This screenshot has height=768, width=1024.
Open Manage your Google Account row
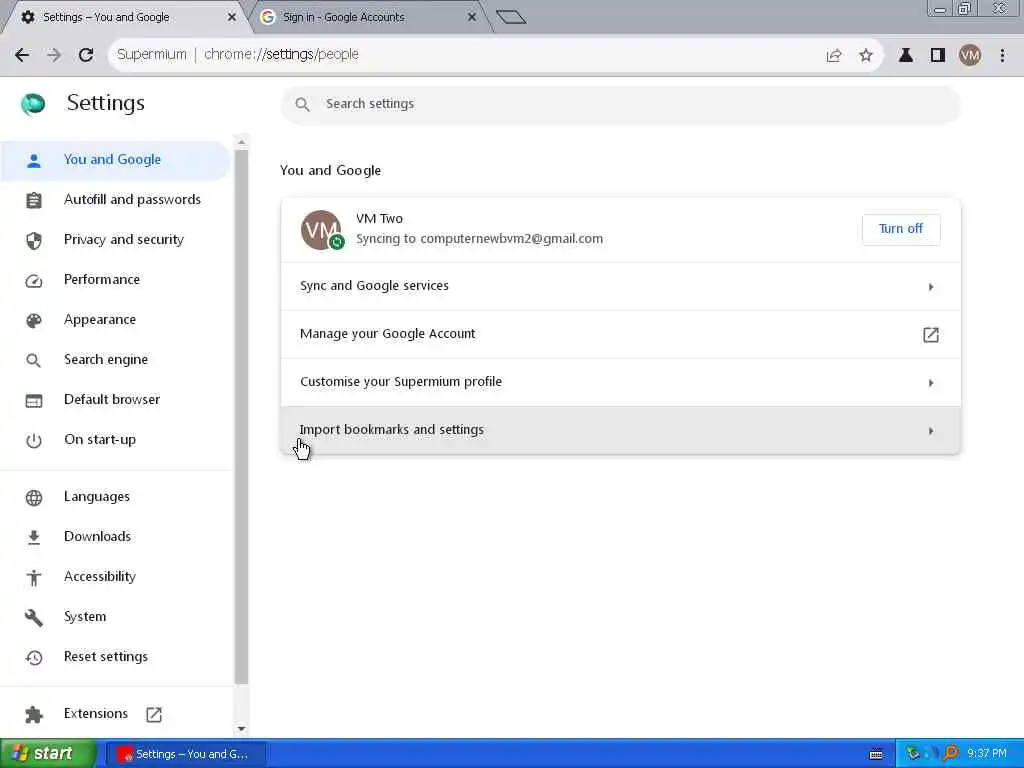[620, 334]
